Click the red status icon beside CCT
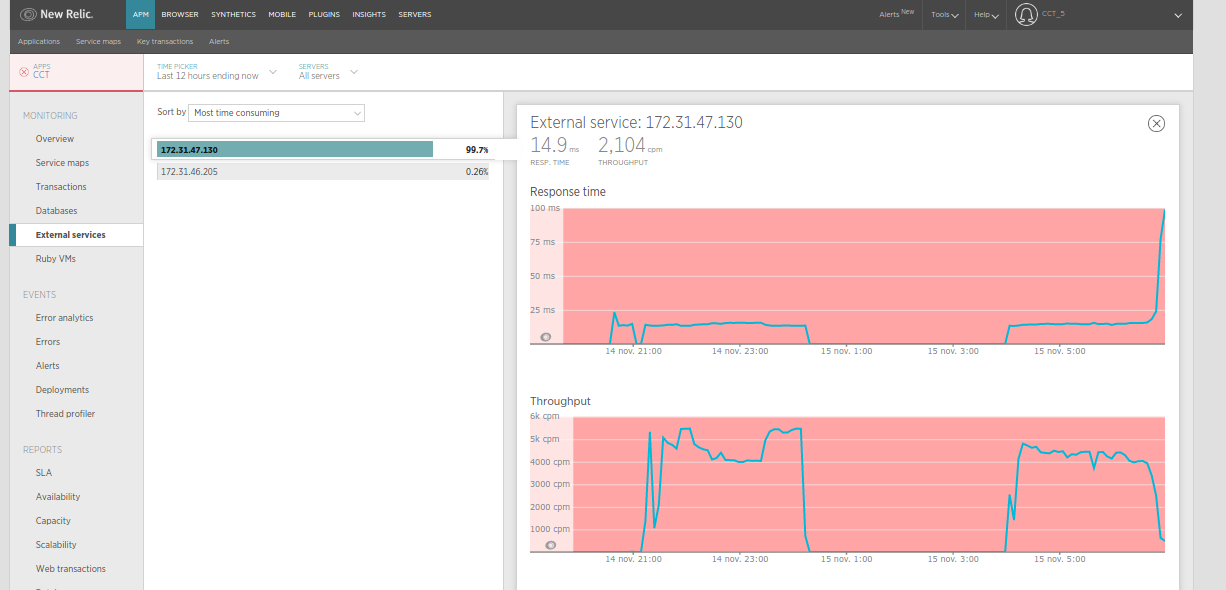This screenshot has width=1226, height=590. pyautogui.click(x=24, y=72)
